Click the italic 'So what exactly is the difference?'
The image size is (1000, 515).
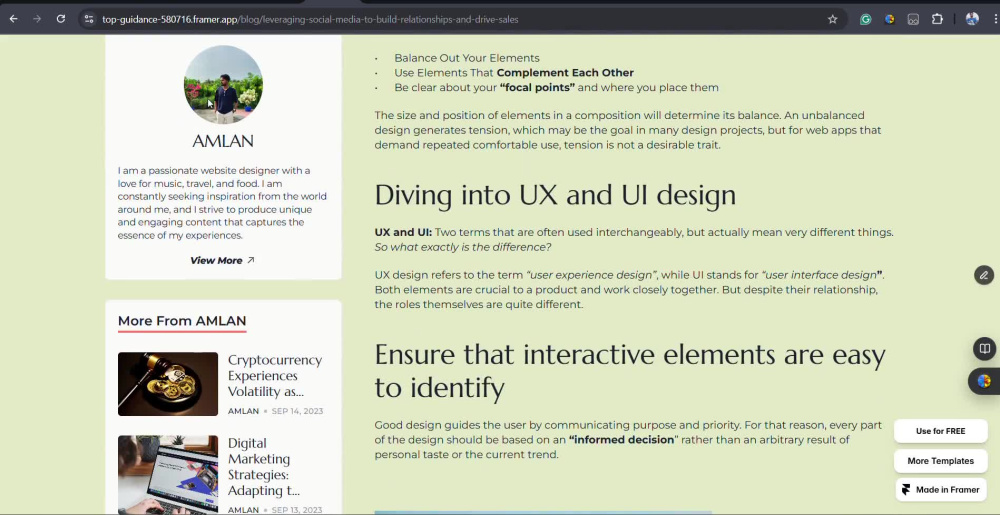[463, 247]
